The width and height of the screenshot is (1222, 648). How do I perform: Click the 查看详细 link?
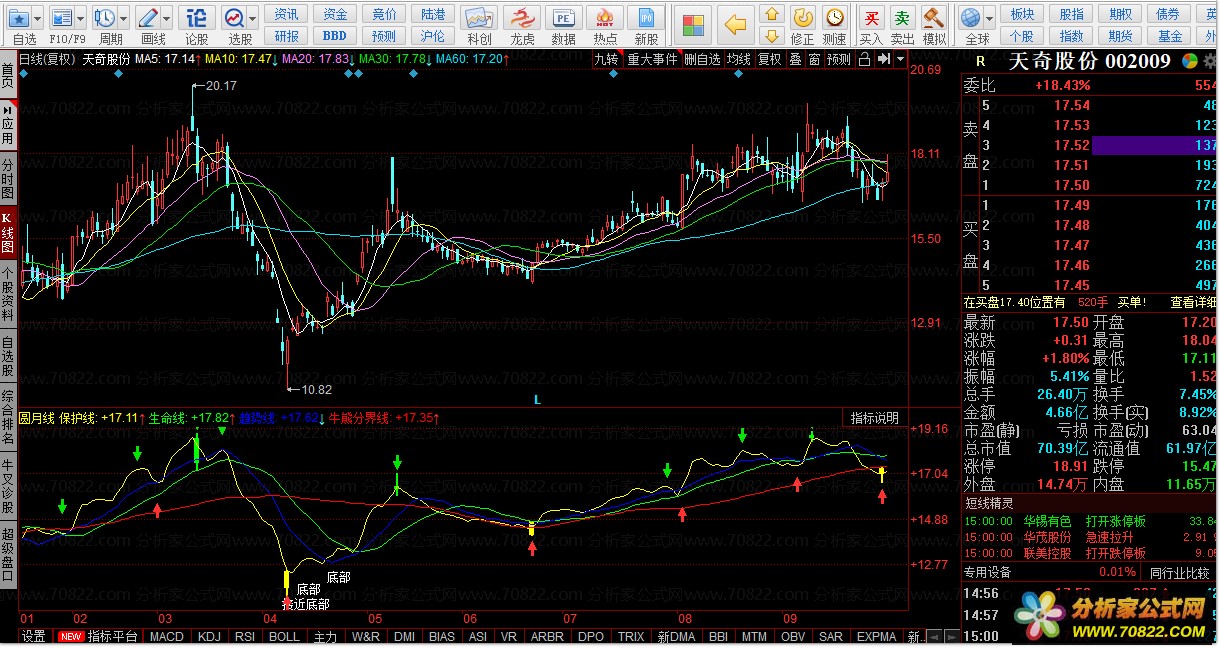point(1193,302)
